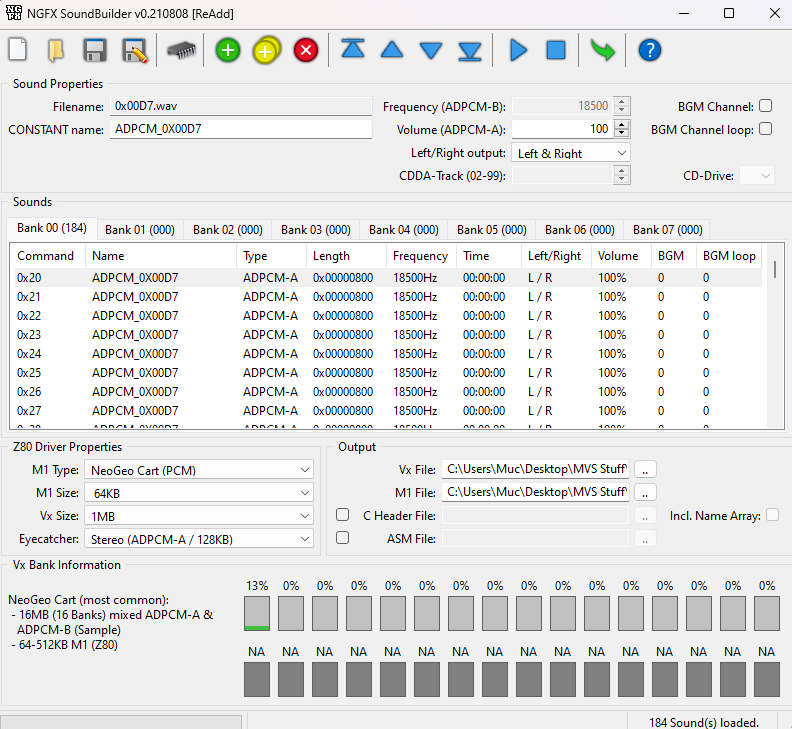Toggle the Incl. Name Array checkbox
Viewport: 792px width, 729px height.
772,515
